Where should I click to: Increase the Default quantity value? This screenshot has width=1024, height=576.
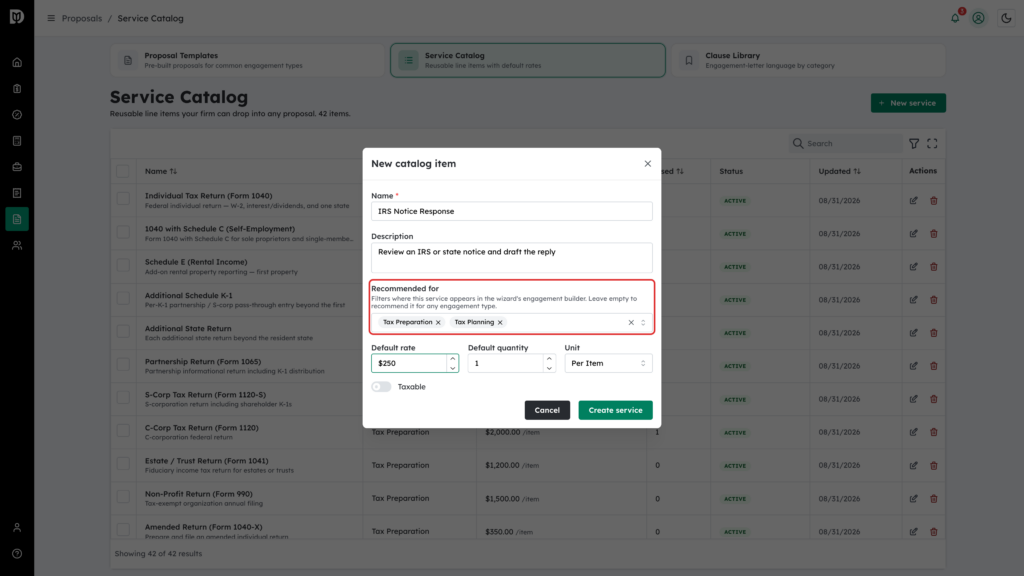pyautogui.click(x=549, y=359)
